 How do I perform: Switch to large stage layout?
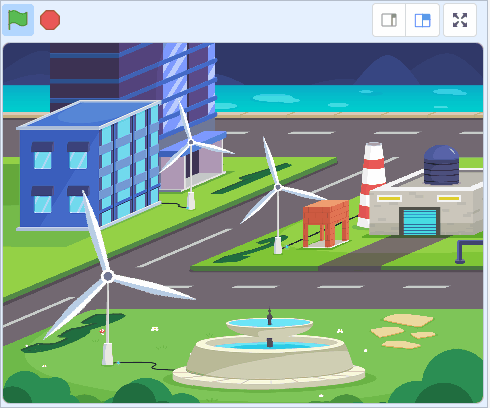click(x=422, y=20)
